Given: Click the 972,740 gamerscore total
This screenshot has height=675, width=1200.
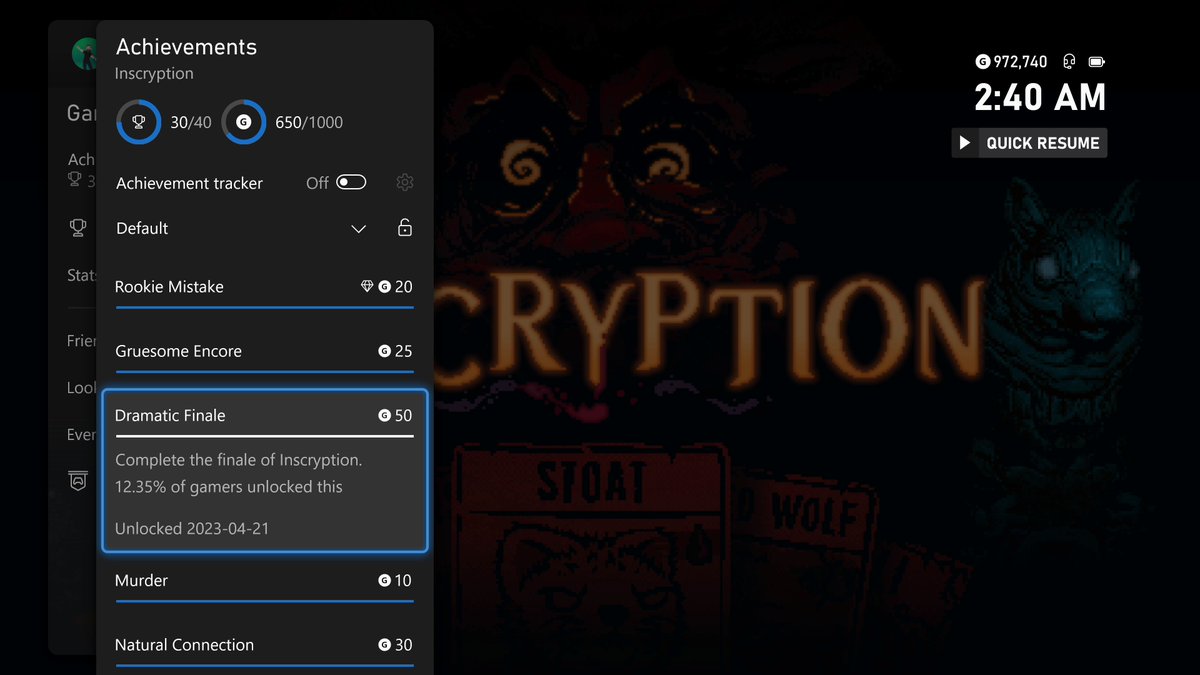Looking at the screenshot, I should (1020, 62).
